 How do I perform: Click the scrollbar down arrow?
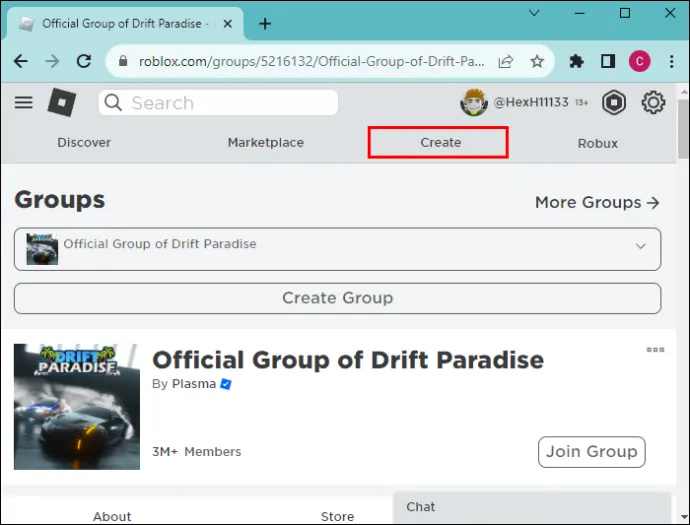point(683,517)
